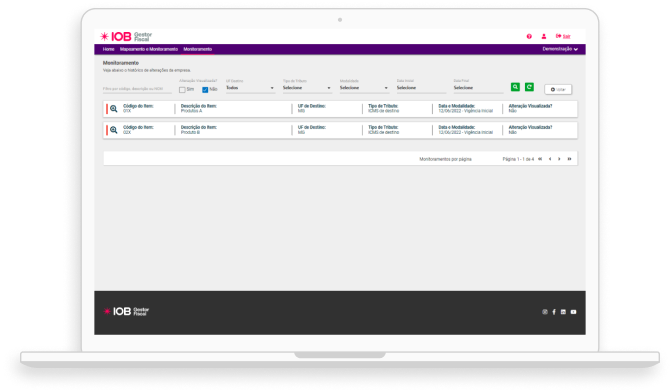Click the Sair logout link

tap(563, 36)
